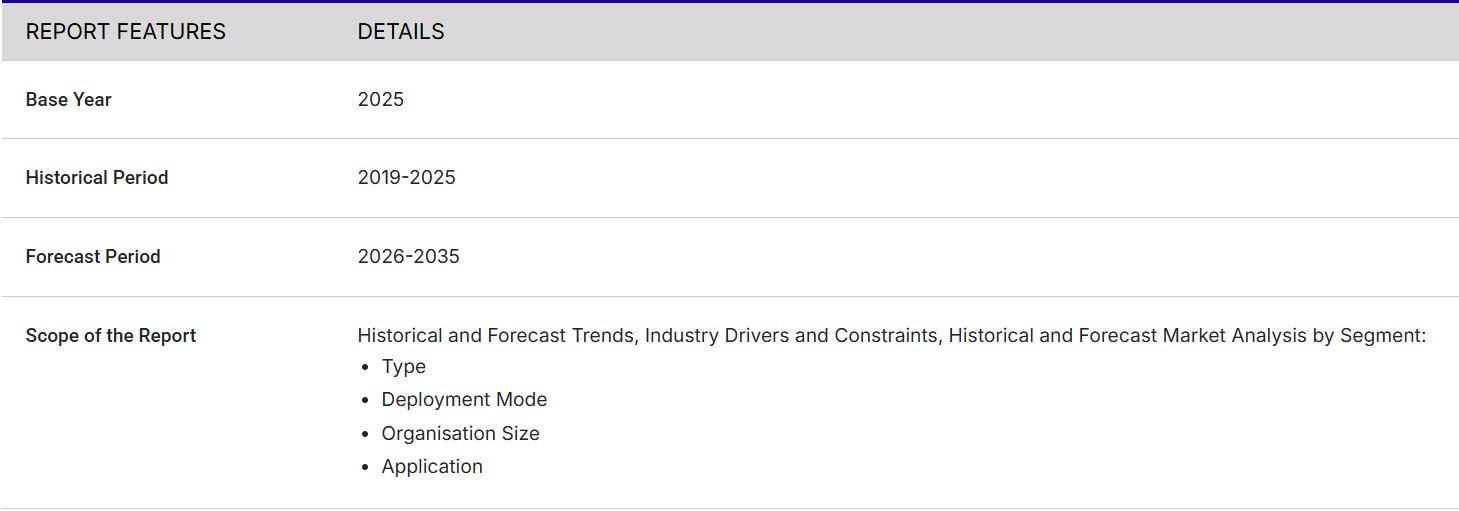This screenshot has width=1459, height=511.
Task: Click the DETAILS column header
Action: pos(401,32)
